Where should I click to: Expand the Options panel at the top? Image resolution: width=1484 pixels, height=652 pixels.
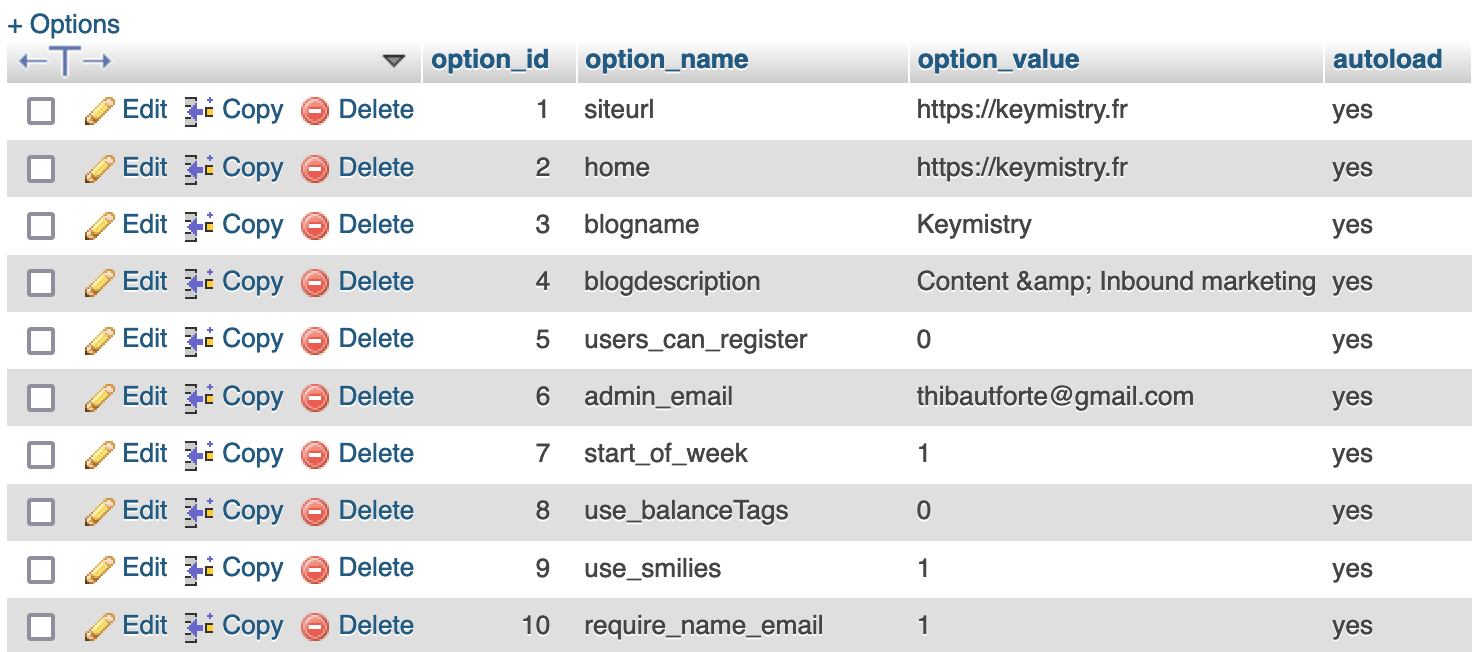click(63, 22)
